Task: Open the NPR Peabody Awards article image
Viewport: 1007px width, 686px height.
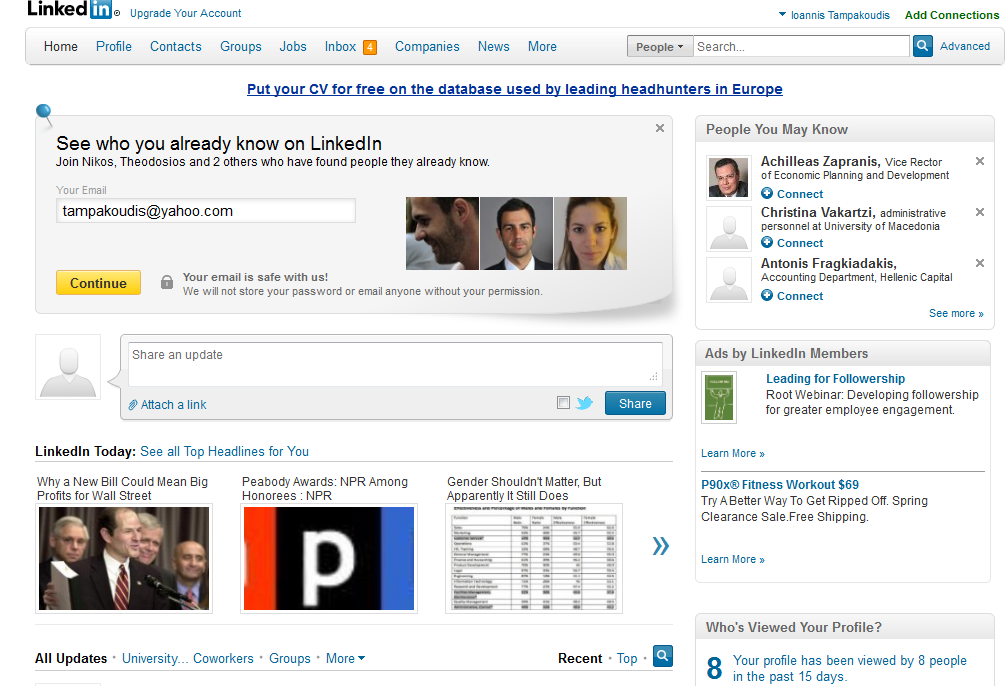Action: (x=329, y=558)
